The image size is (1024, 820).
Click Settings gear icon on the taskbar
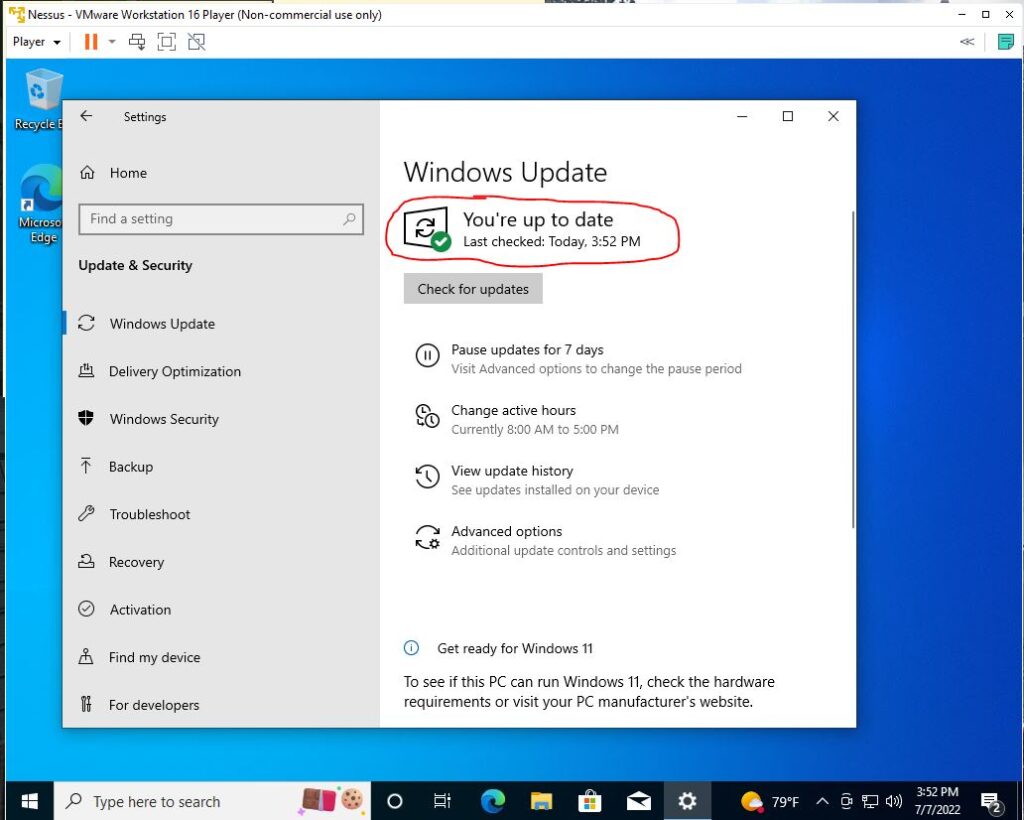click(x=687, y=801)
